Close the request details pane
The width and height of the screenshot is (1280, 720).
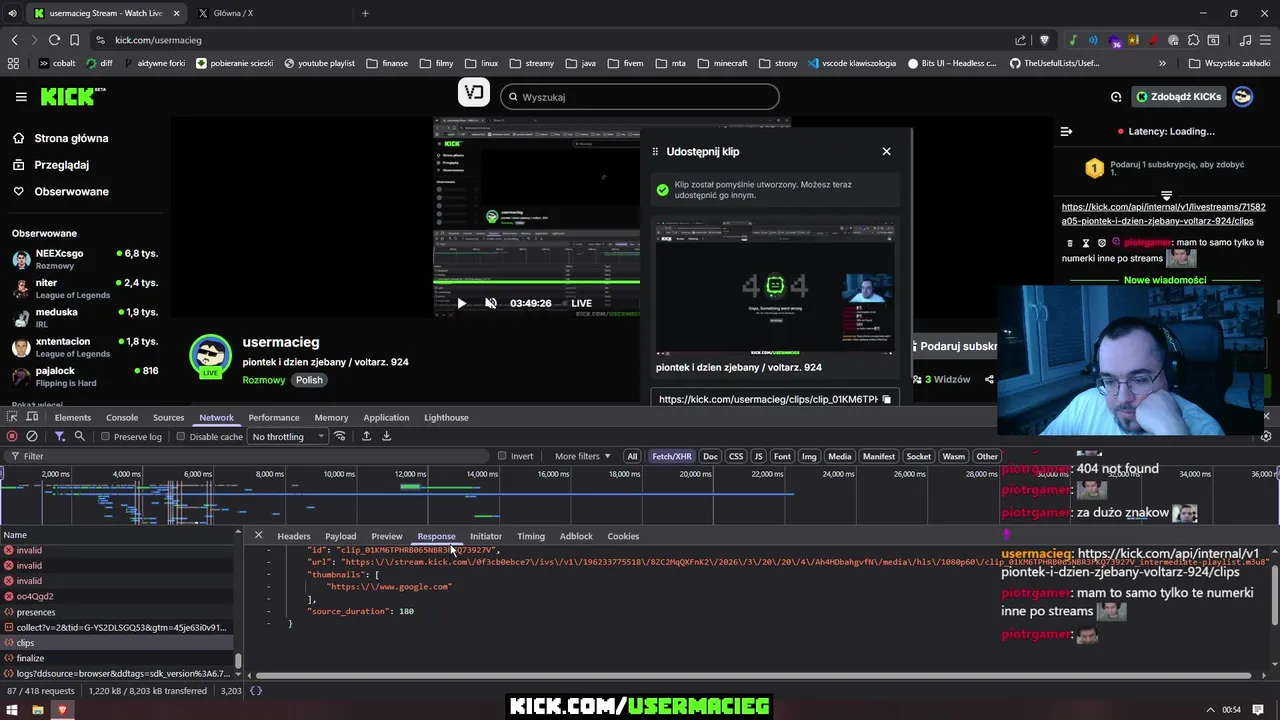(x=258, y=536)
